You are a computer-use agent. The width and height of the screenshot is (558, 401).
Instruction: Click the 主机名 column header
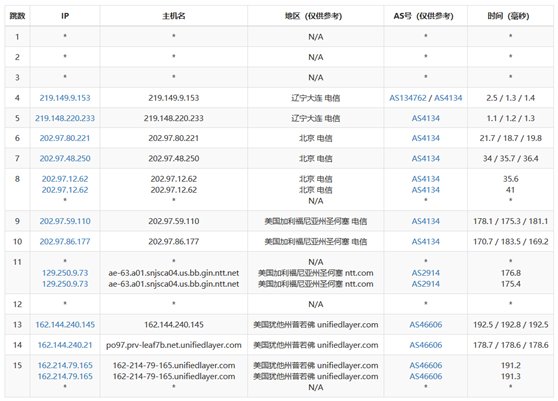click(174, 16)
